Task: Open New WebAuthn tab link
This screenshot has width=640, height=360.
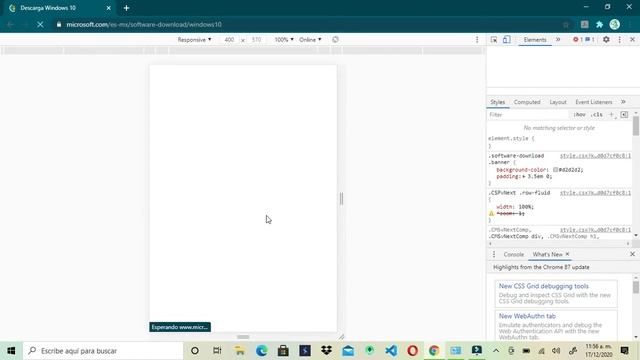Action: (527, 316)
